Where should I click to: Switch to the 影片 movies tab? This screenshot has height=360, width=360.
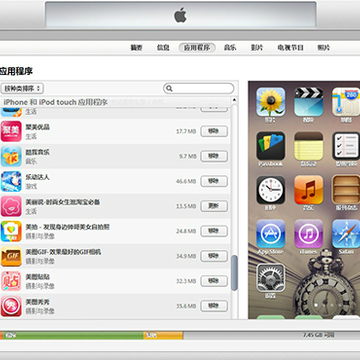pyautogui.click(x=257, y=48)
